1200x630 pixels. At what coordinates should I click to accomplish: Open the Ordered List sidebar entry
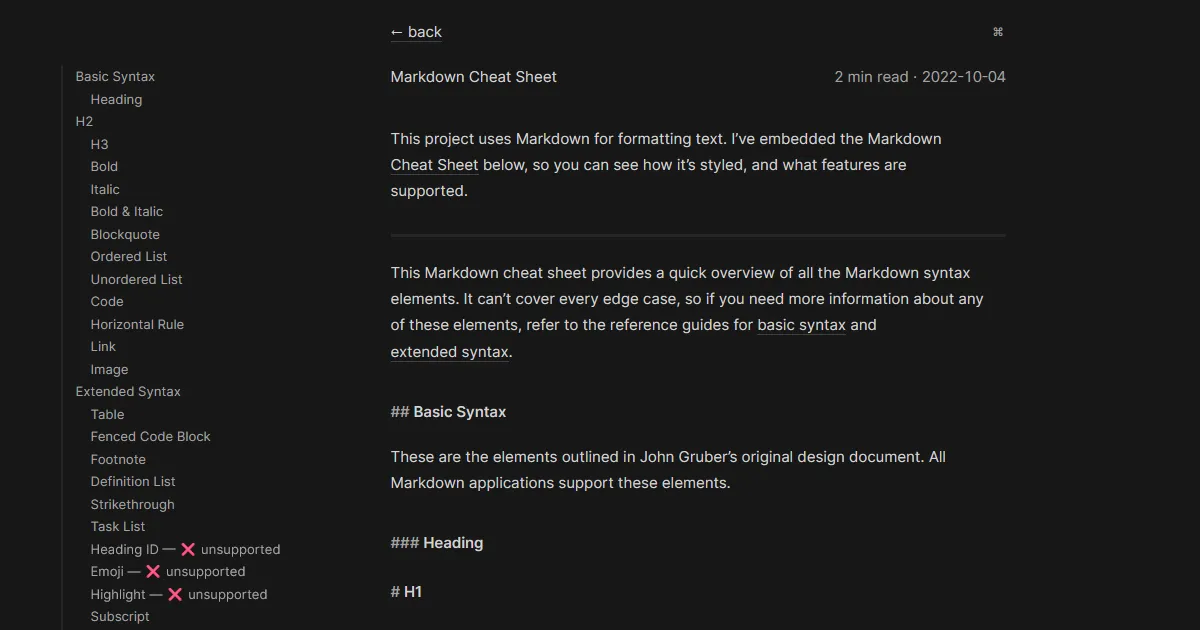129,257
